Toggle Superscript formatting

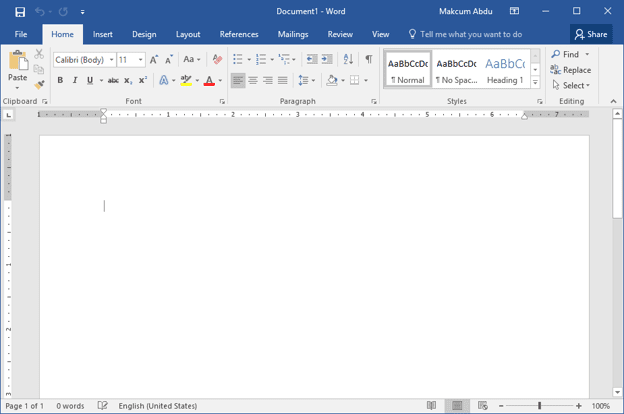point(143,80)
